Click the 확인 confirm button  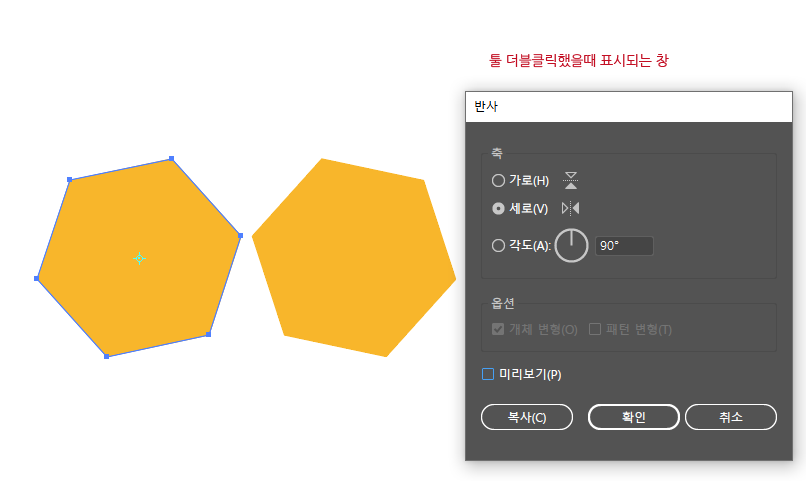[634, 417]
